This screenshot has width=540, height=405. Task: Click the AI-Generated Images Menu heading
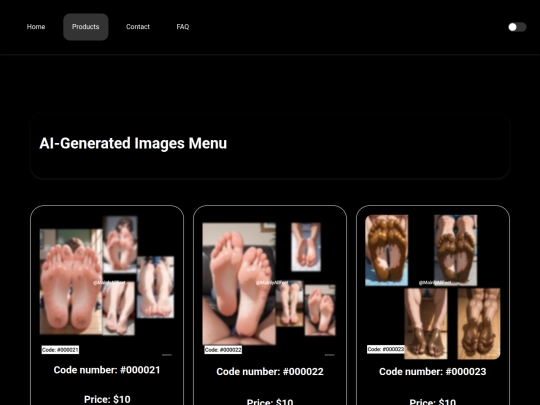click(133, 143)
